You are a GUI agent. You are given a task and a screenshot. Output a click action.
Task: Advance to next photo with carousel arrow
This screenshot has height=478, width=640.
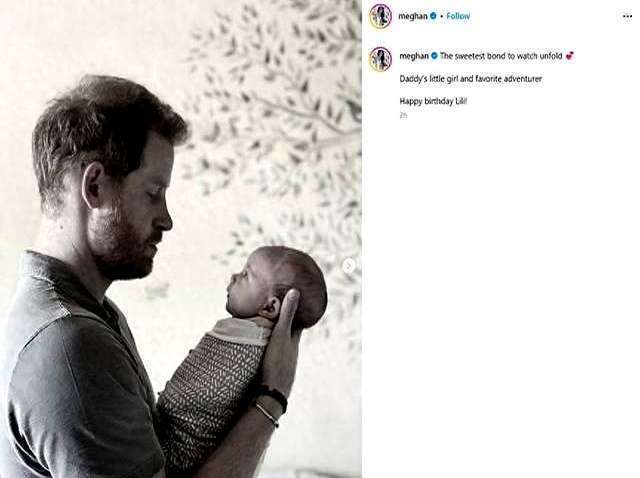point(349,267)
